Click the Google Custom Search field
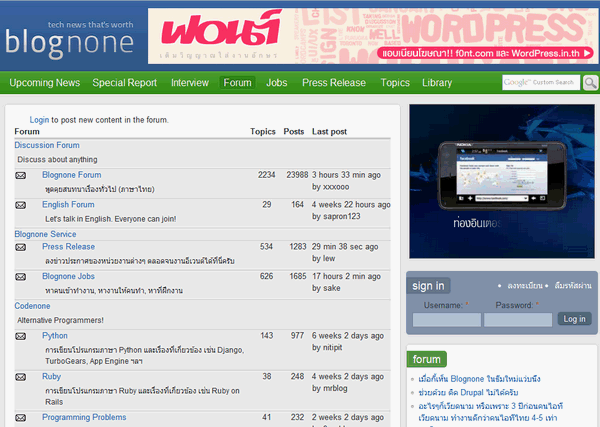 (541, 83)
